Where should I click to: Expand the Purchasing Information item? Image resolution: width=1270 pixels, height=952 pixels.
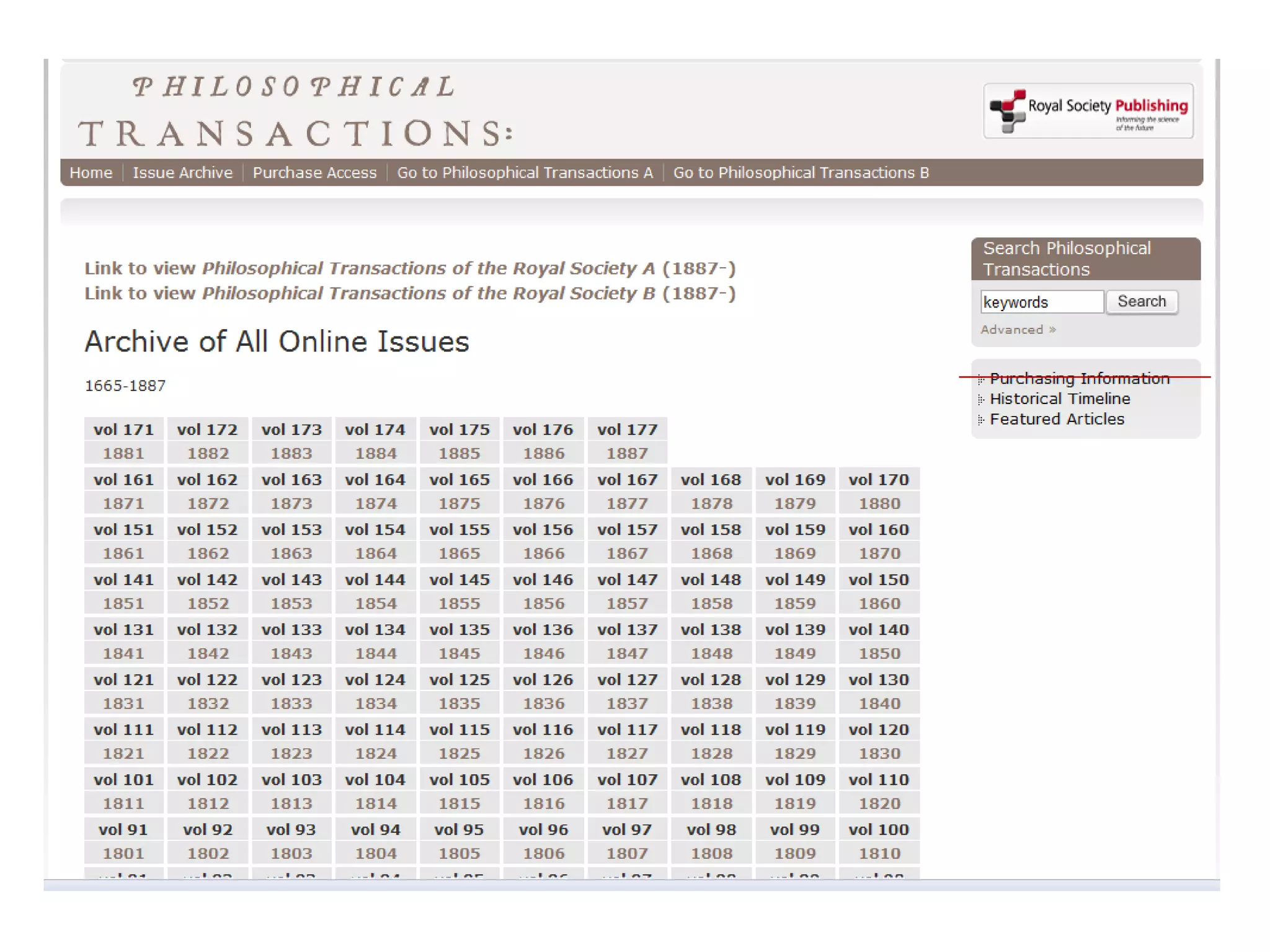[1079, 379]
